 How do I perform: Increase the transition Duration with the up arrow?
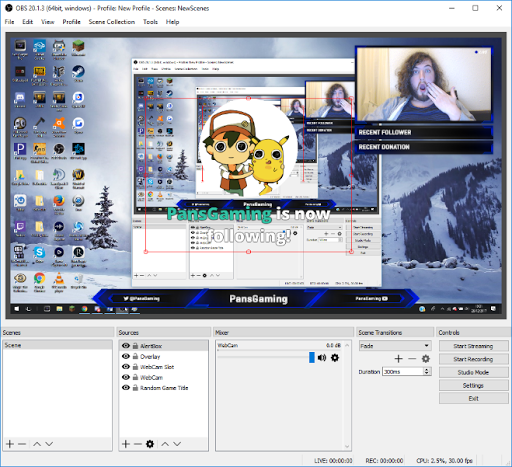click(x=427, y=369)
